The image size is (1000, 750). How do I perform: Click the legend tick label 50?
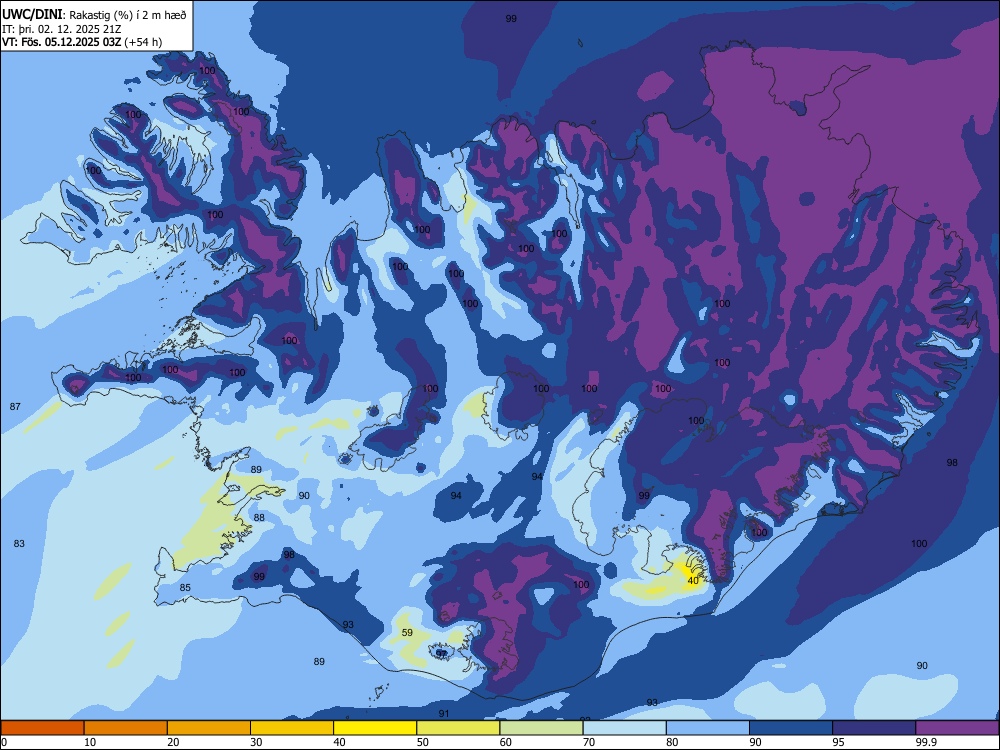pos(422,742)
